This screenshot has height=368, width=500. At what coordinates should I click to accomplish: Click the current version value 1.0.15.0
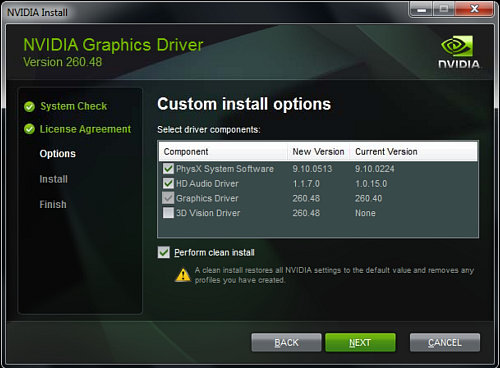(371, 184)
